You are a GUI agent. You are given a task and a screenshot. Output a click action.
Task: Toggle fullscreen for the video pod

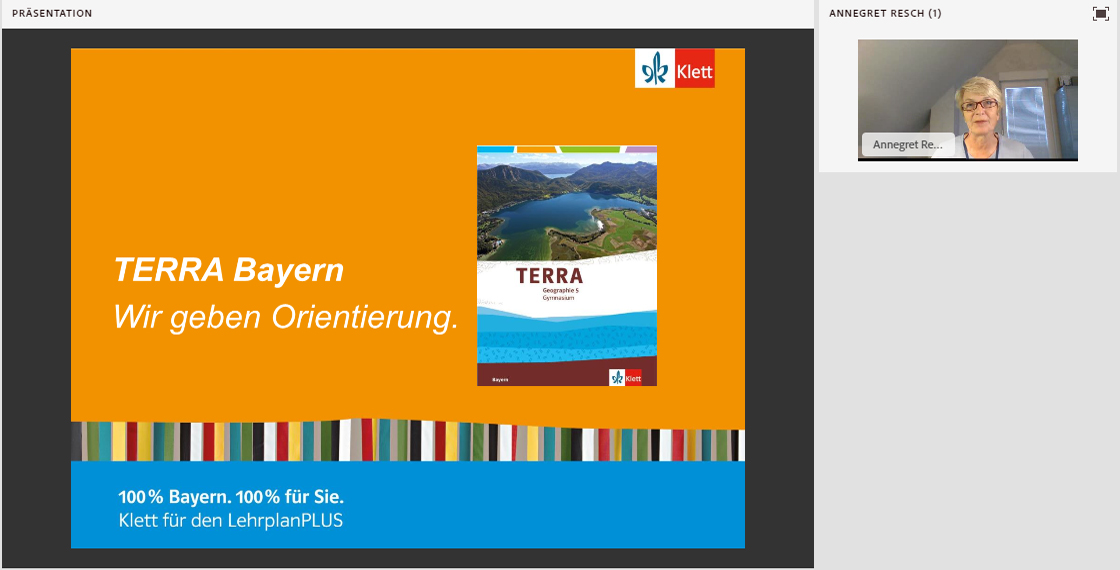coord(1101,14)
